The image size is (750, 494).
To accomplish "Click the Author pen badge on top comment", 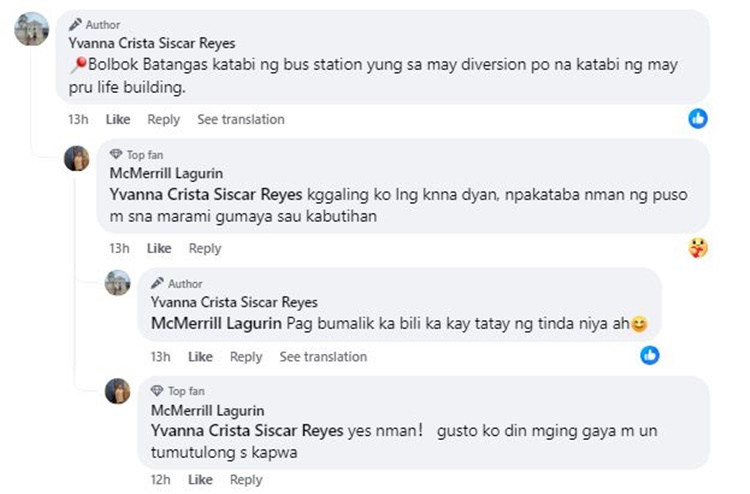I will [76, 24].
